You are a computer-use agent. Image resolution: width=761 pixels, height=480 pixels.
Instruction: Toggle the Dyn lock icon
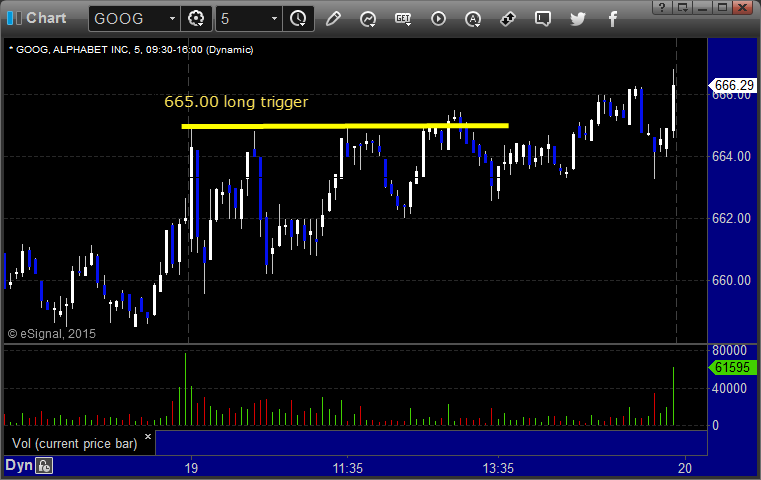(x=44, y=466)
